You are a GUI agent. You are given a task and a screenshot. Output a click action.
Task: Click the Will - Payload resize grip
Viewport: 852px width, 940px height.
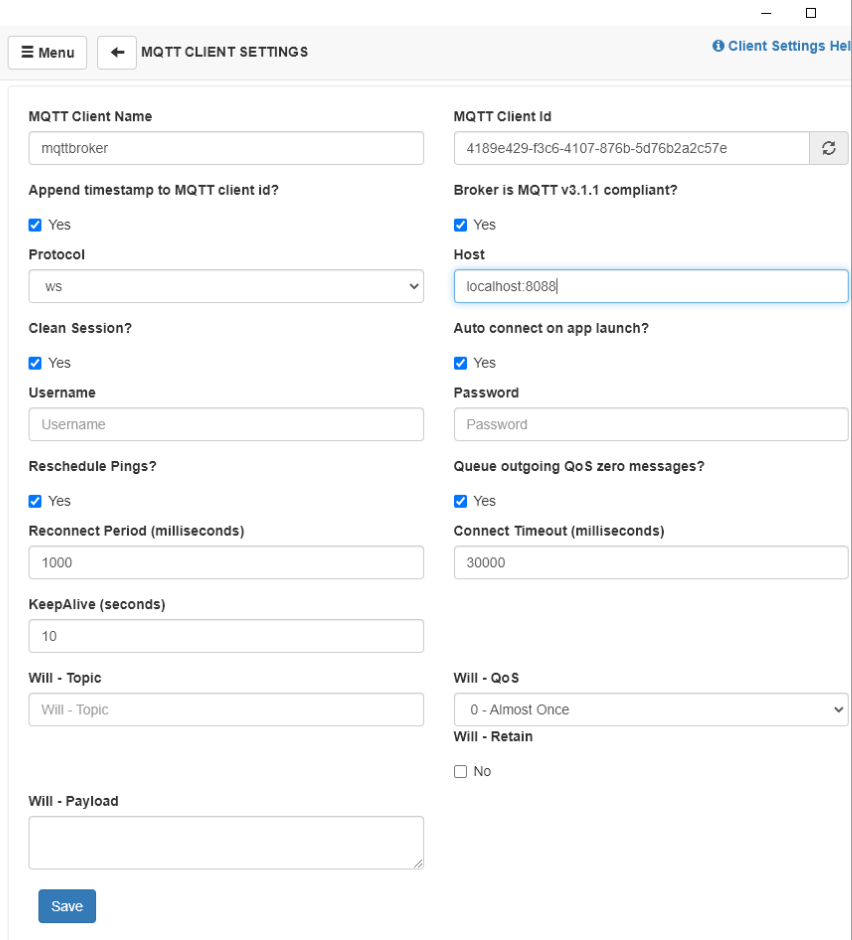tap(418, 863)
